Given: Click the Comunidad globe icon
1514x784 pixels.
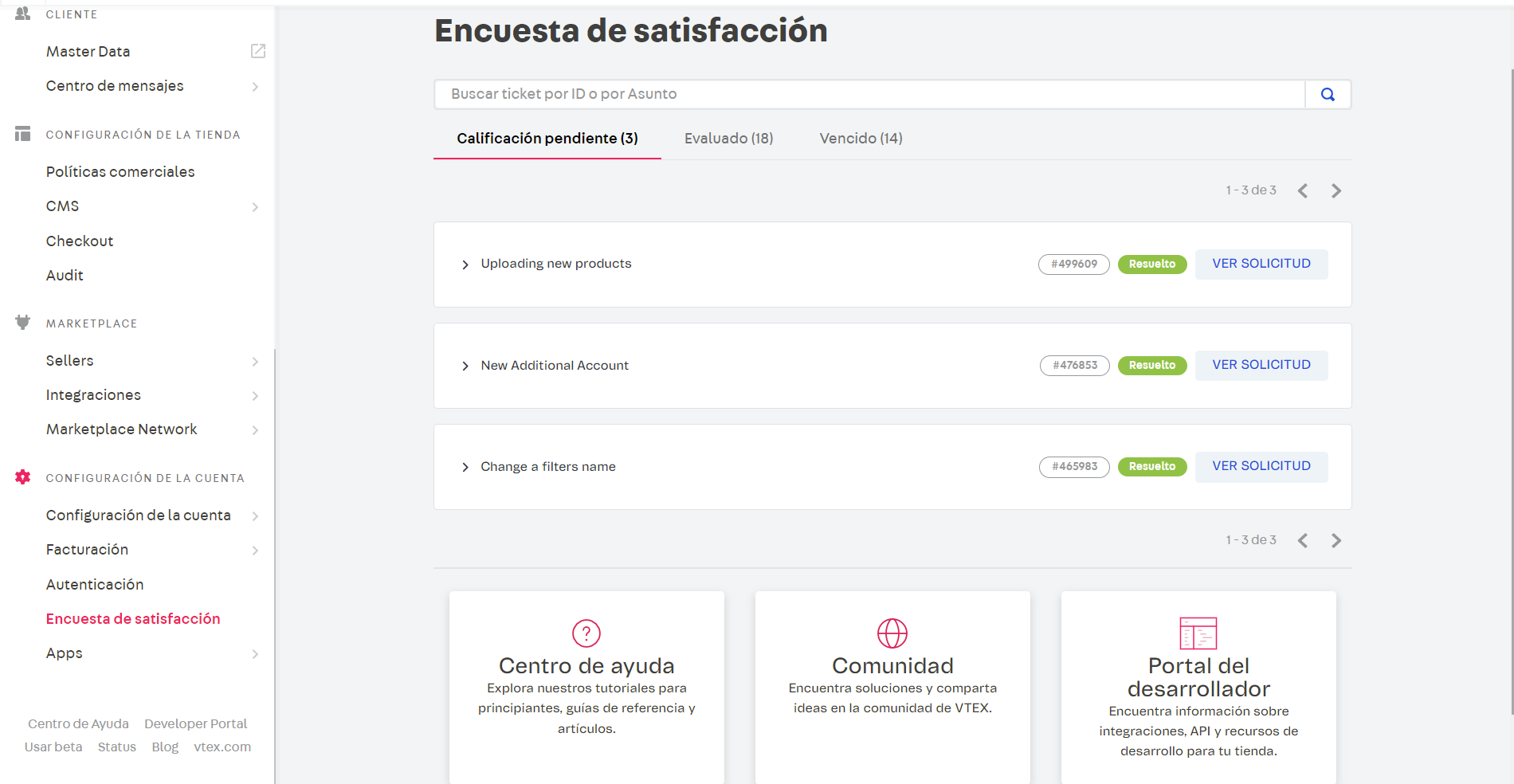Looking at the screenshot, I should point(892,633).
